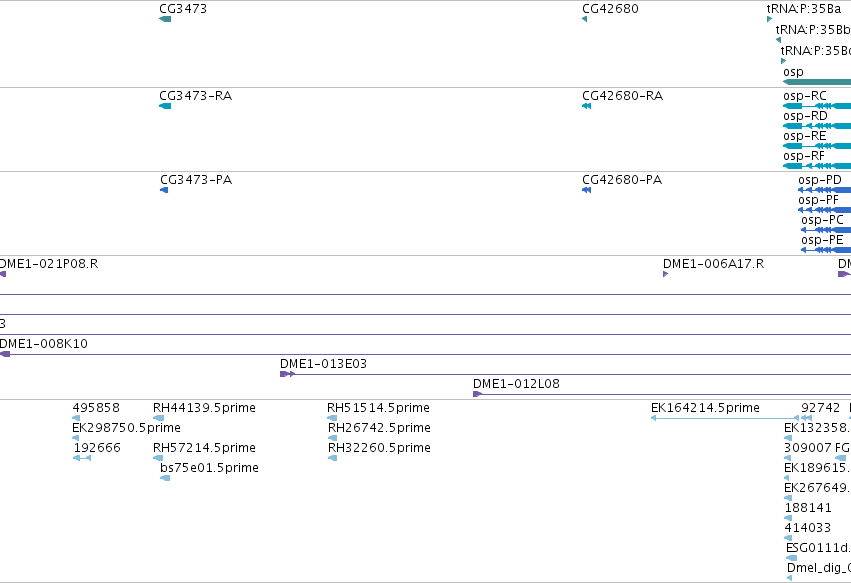Select the DME1-006A17.R marker glyph
851x583 pixels.
pyautogui.click(x=665, y=274)
